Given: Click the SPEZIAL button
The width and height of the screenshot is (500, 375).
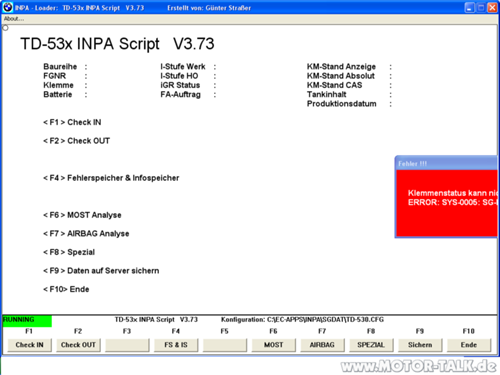Looking at the screenshot, I should [x=371, y=345].
